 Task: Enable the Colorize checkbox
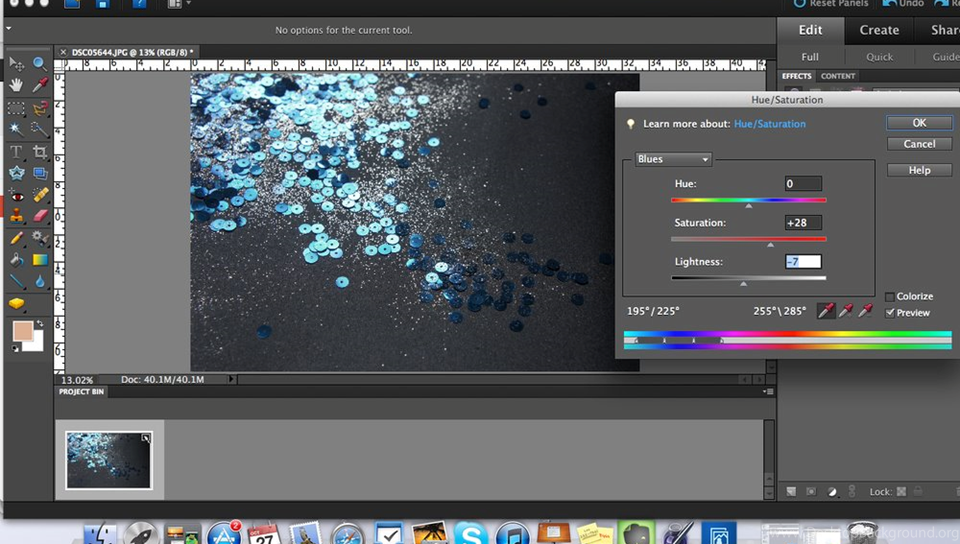[x=890, y=297]
